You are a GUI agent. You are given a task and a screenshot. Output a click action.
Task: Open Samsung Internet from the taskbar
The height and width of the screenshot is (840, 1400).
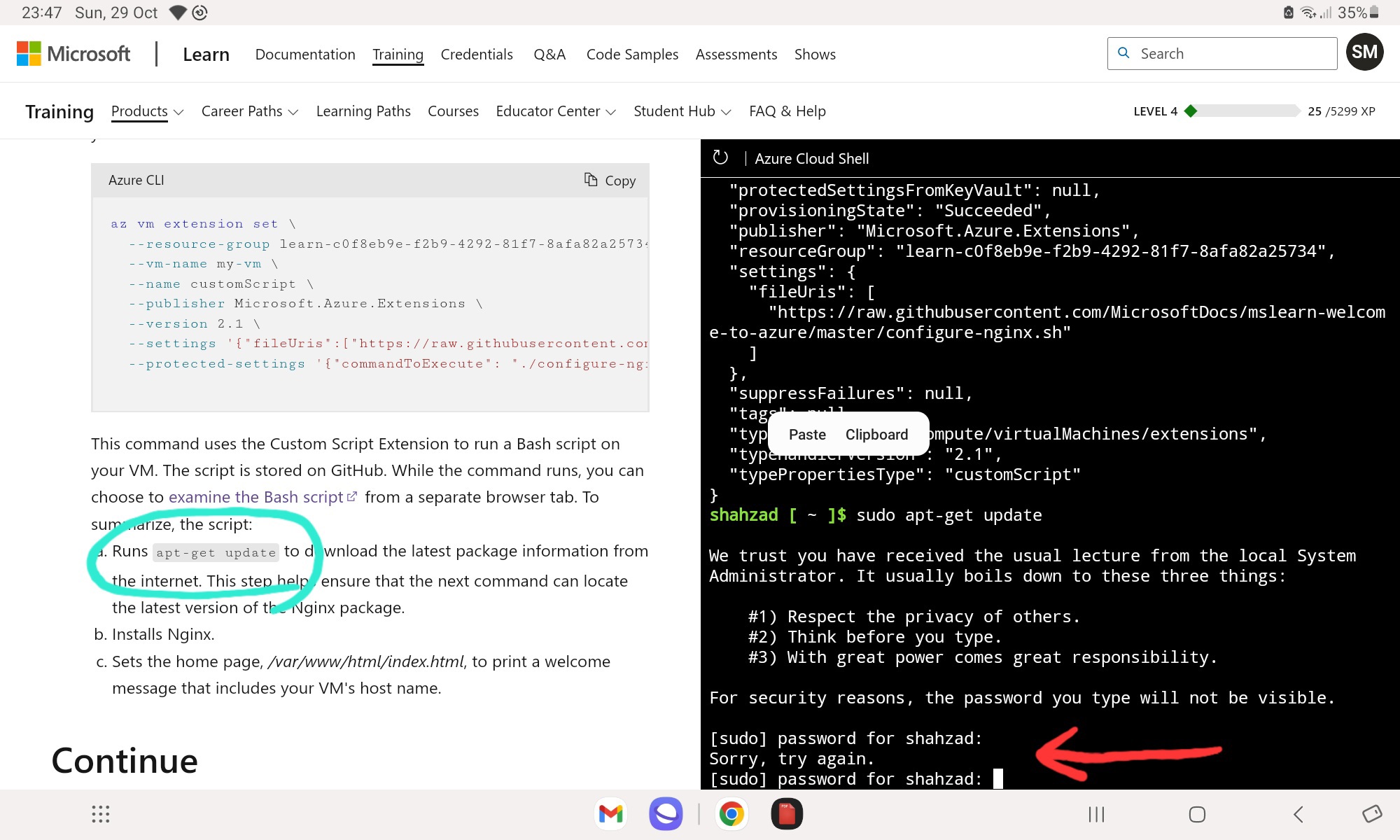point(666,813)
